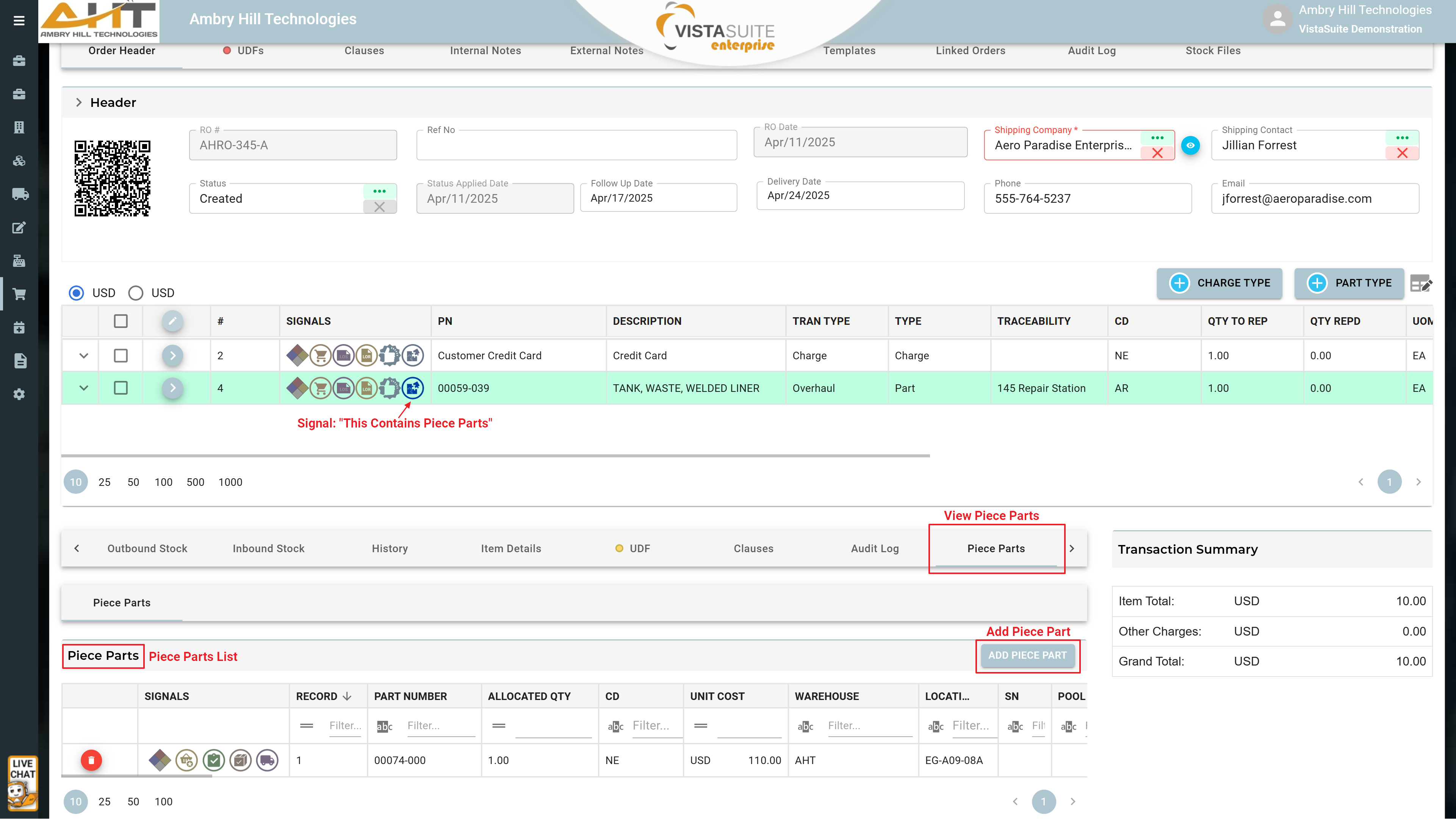The width and height of the screenshot is (1456, 819).
Task: Open the Inbound Stock tab
Action: click(x=268, y=548)
